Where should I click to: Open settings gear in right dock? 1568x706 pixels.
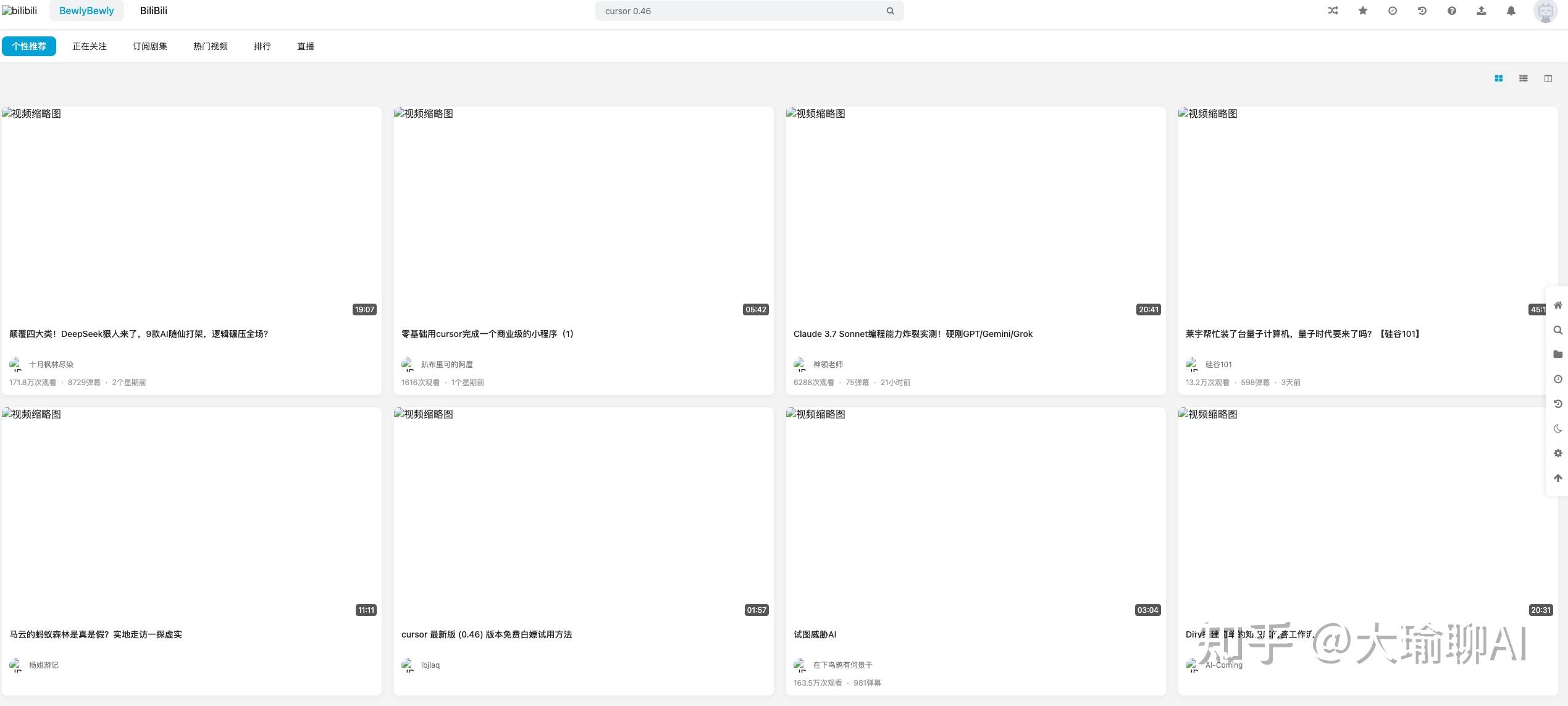pyautogui.click(x=1558, y=453)
